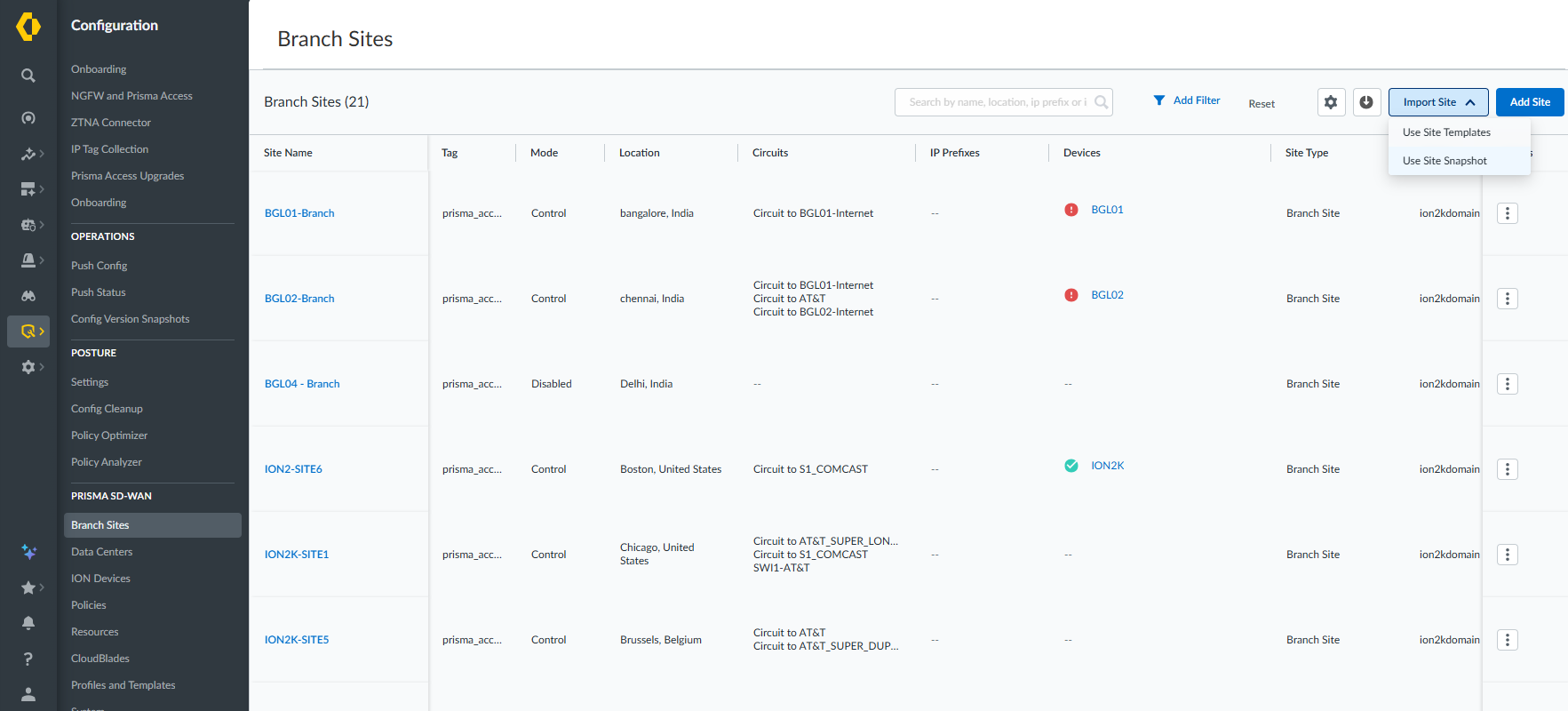Open the user profile icon
Screen dimensions: 1568x711
[28, 694]
